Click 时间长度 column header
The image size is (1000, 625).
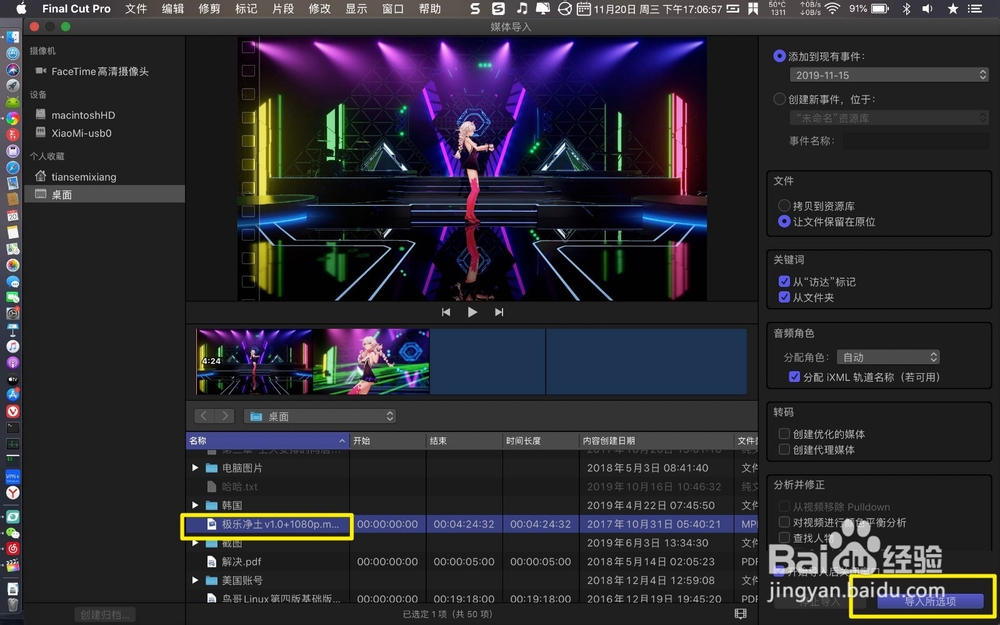(x=541, y=441)
